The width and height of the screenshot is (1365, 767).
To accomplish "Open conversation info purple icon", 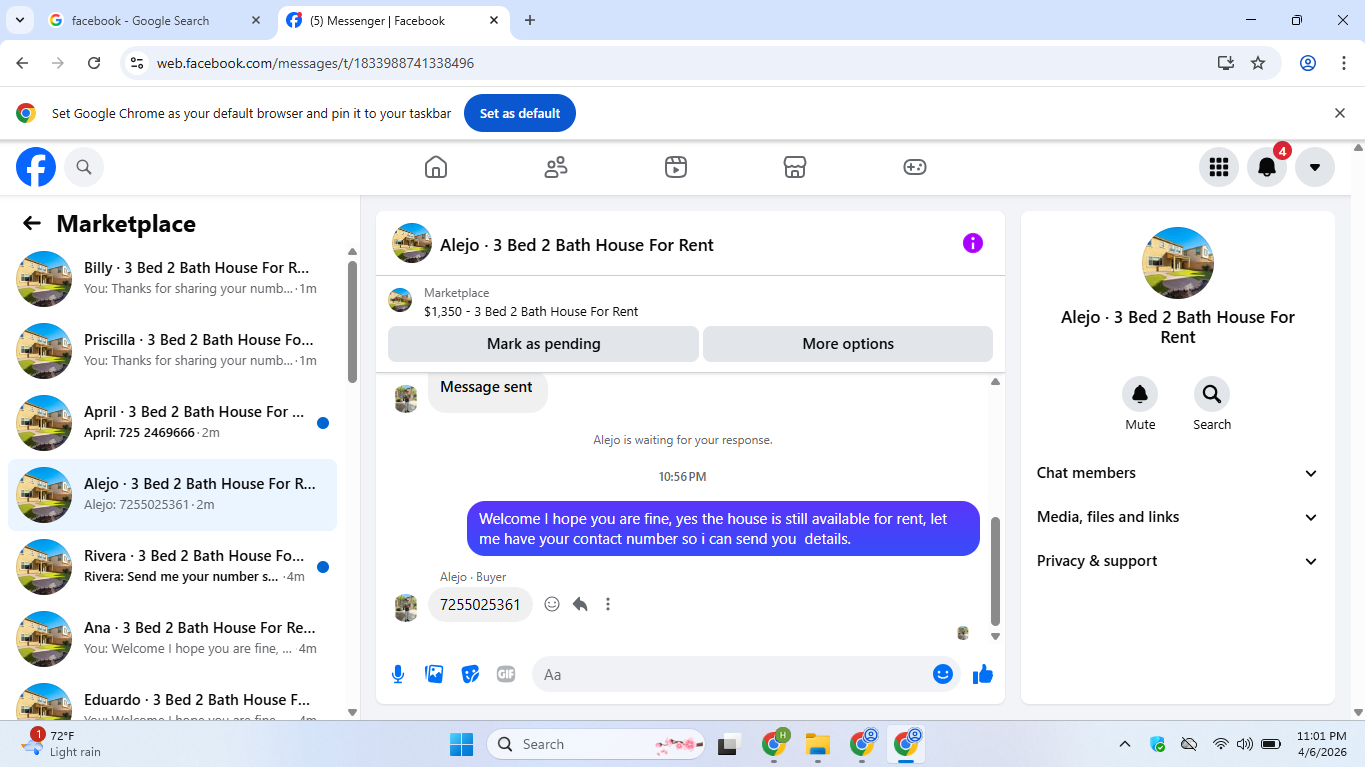I will tap(973, 243).
